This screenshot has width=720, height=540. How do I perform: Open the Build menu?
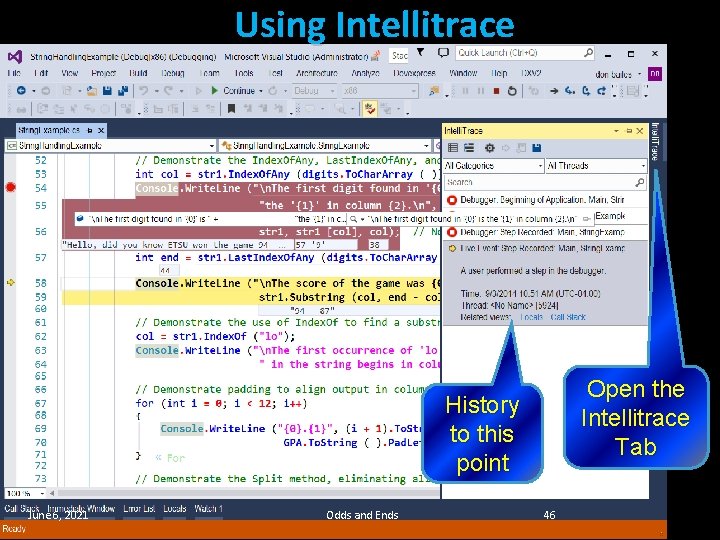coord(138,73)
